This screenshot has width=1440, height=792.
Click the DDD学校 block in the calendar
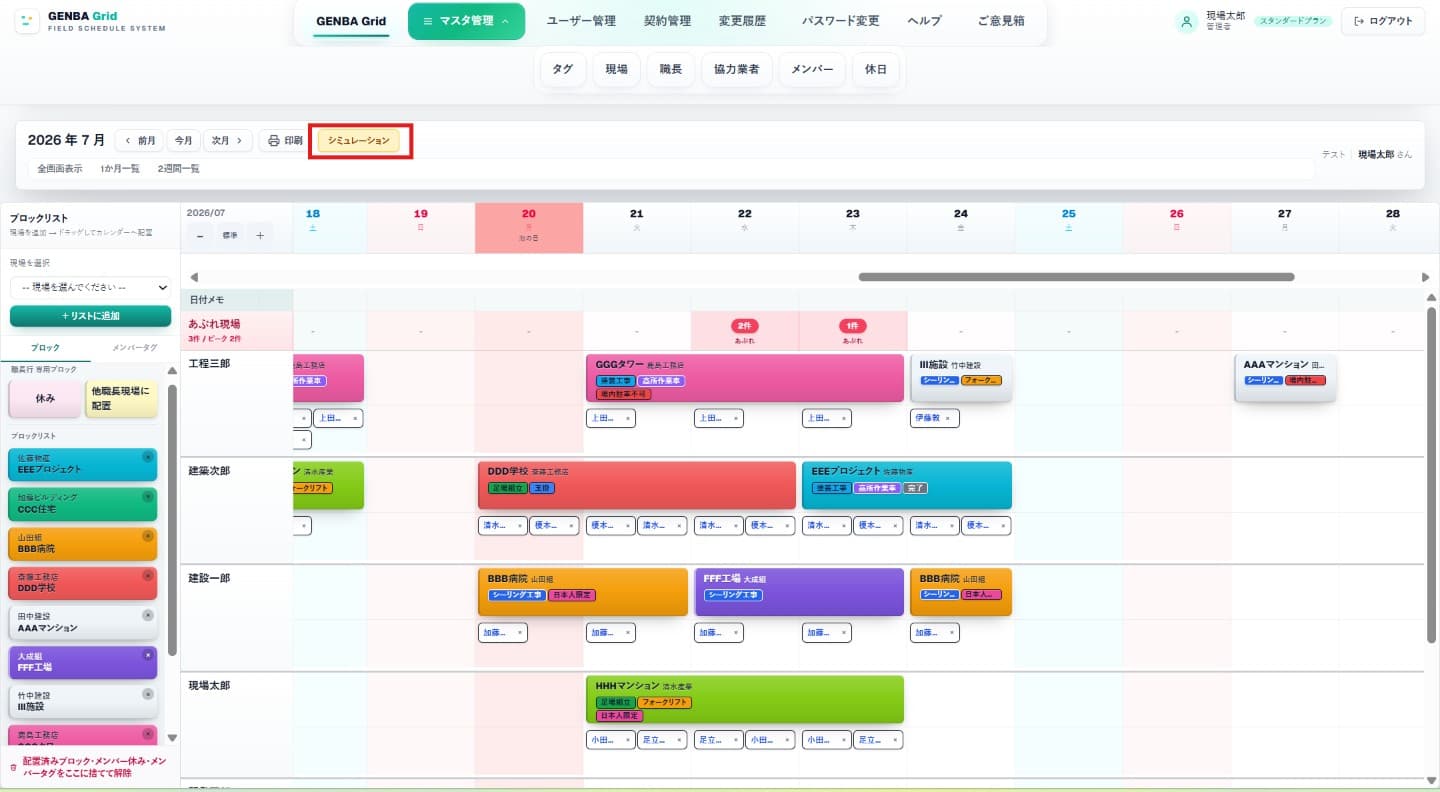637,485
